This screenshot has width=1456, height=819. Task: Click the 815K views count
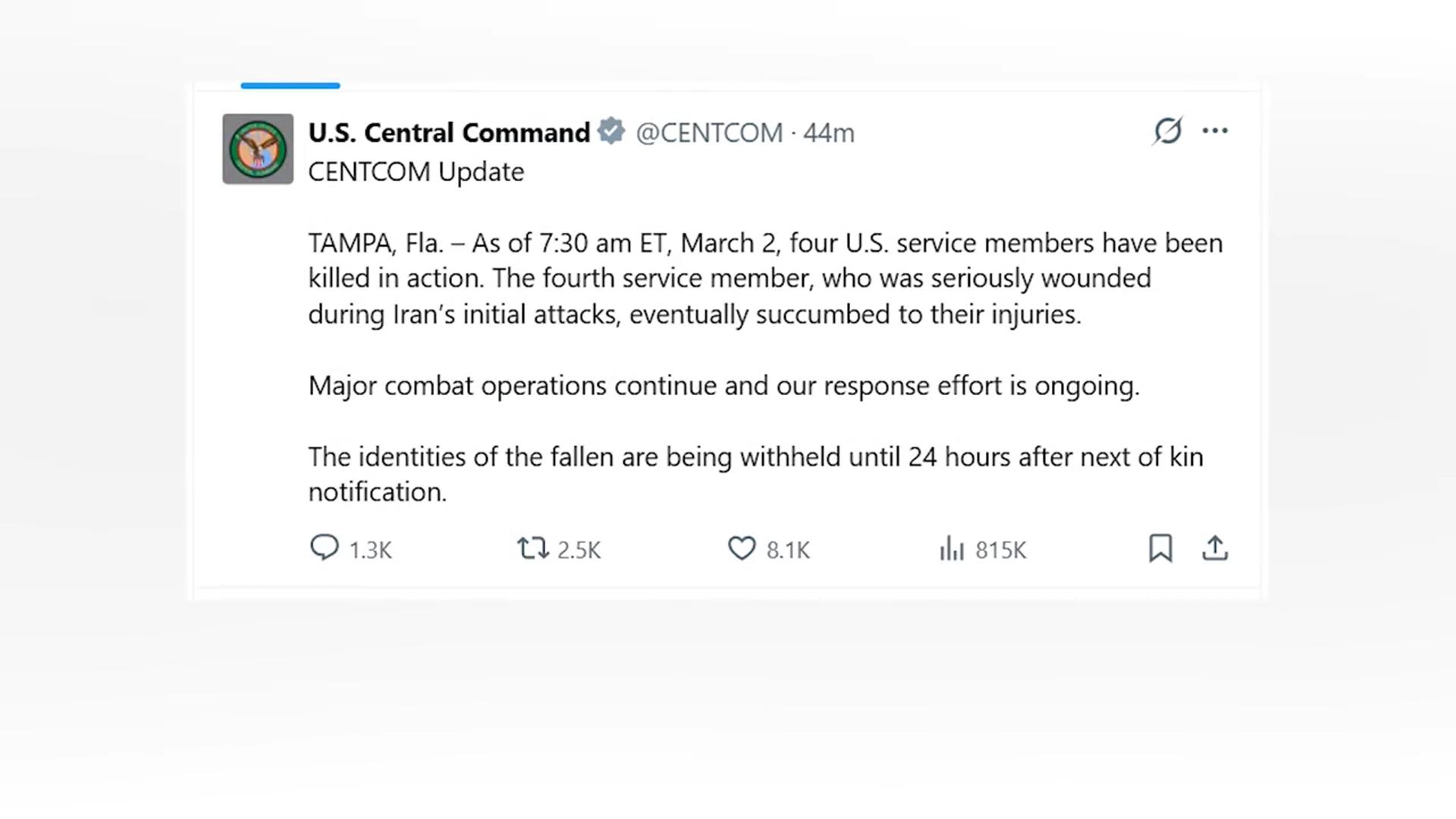pyautogui.click(x=1001, y=550)
